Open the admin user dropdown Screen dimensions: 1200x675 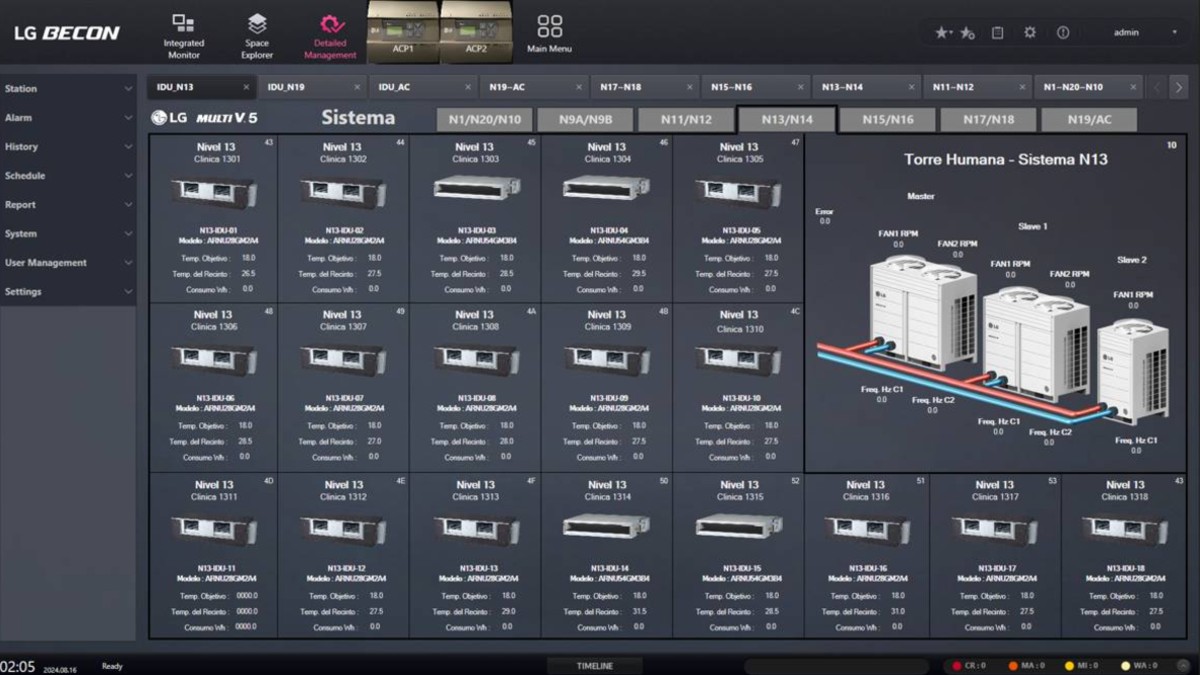click(1145, 32)
